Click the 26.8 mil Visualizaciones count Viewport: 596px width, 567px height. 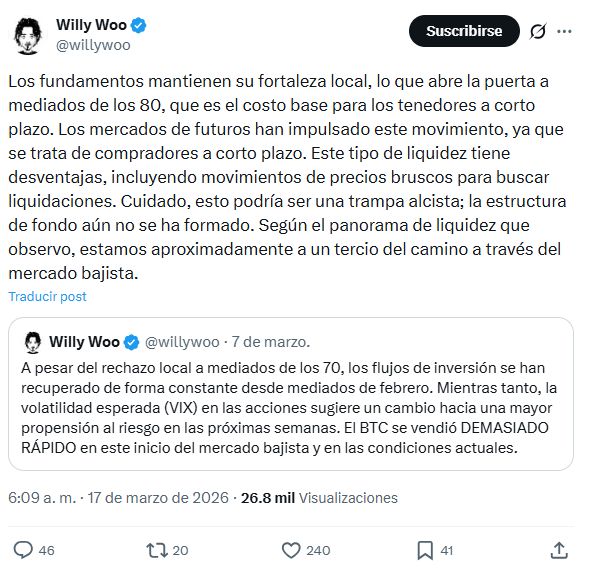[x=319, y=498]
